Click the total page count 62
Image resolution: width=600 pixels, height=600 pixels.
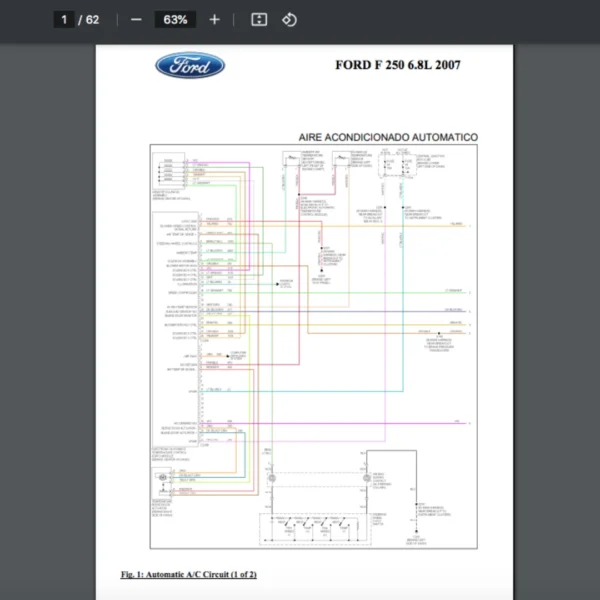point(92,20)
